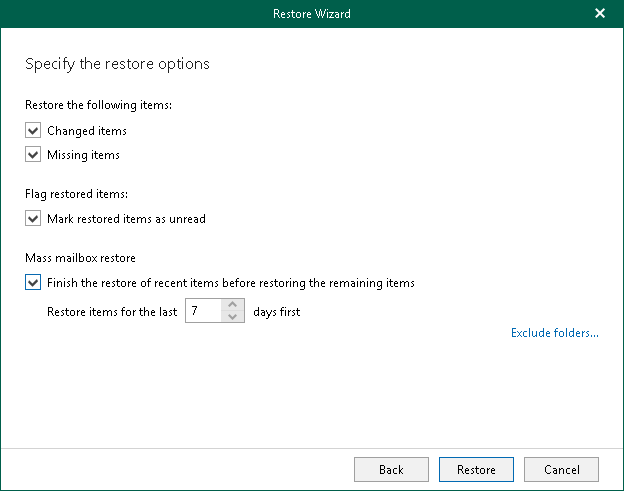Image resolution: width=624 pixels, height=491 pixels.
Task: Click the Restore Wizard title bar
Action: click(311, 14)
